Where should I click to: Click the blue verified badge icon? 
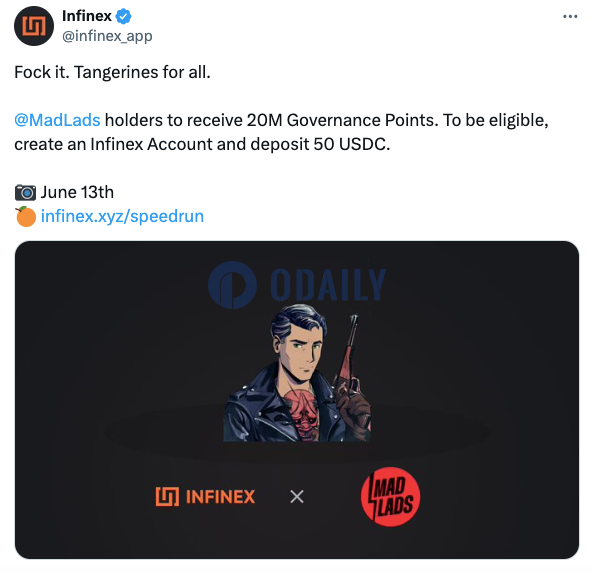(x=123, y=16)
